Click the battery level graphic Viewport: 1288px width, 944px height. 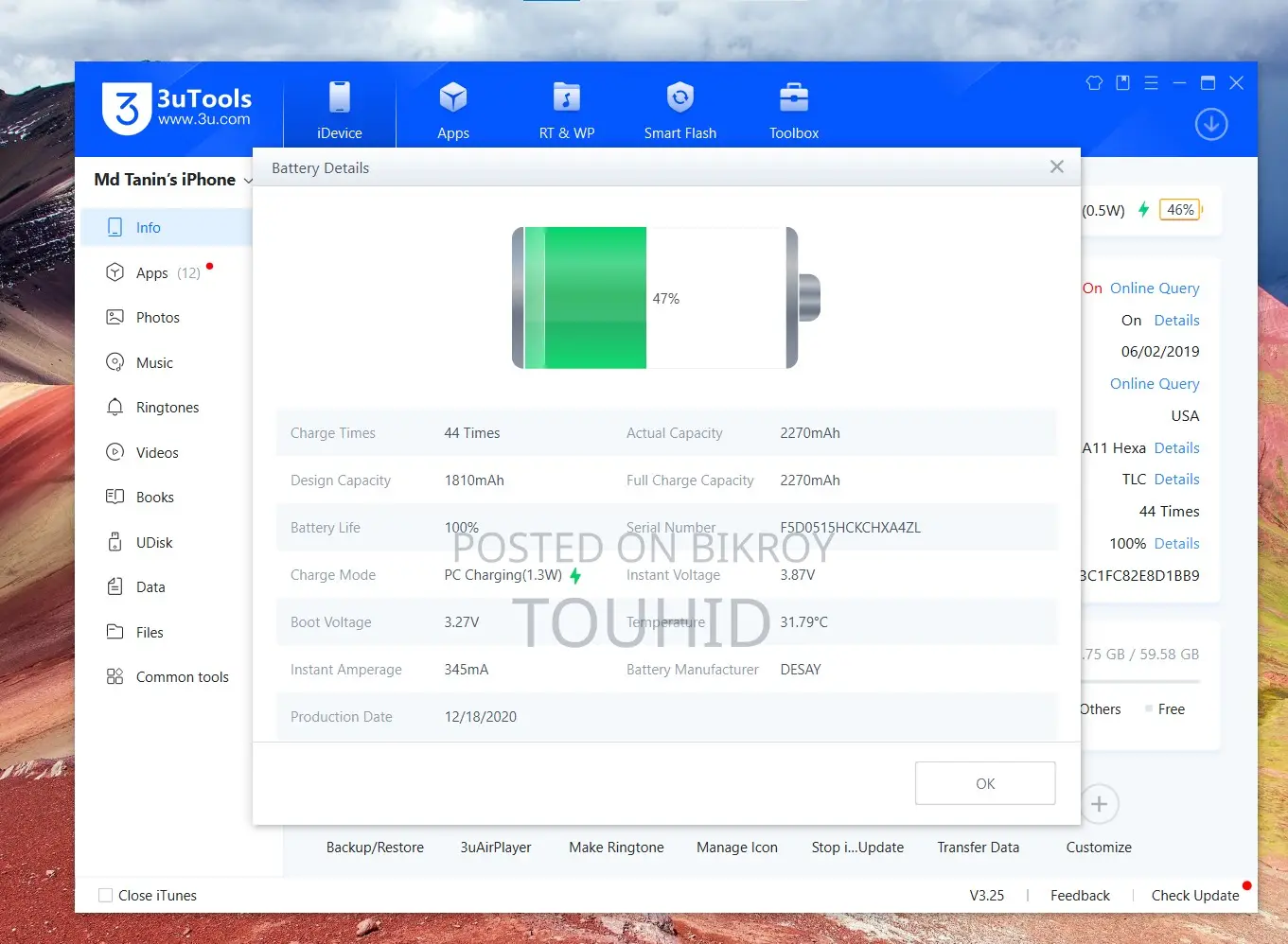666,298
